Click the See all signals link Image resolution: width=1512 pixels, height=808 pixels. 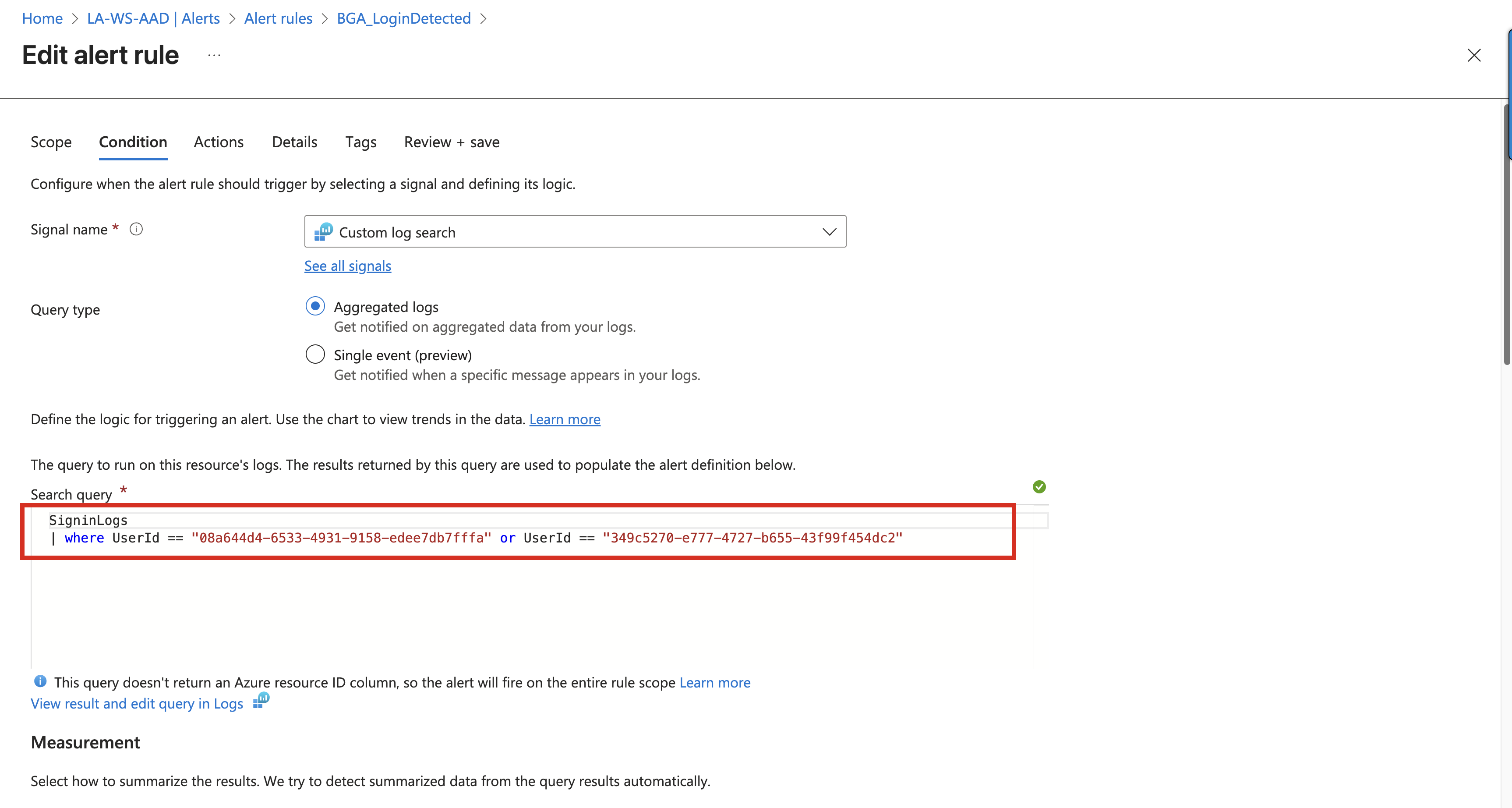tap(347, 266)
